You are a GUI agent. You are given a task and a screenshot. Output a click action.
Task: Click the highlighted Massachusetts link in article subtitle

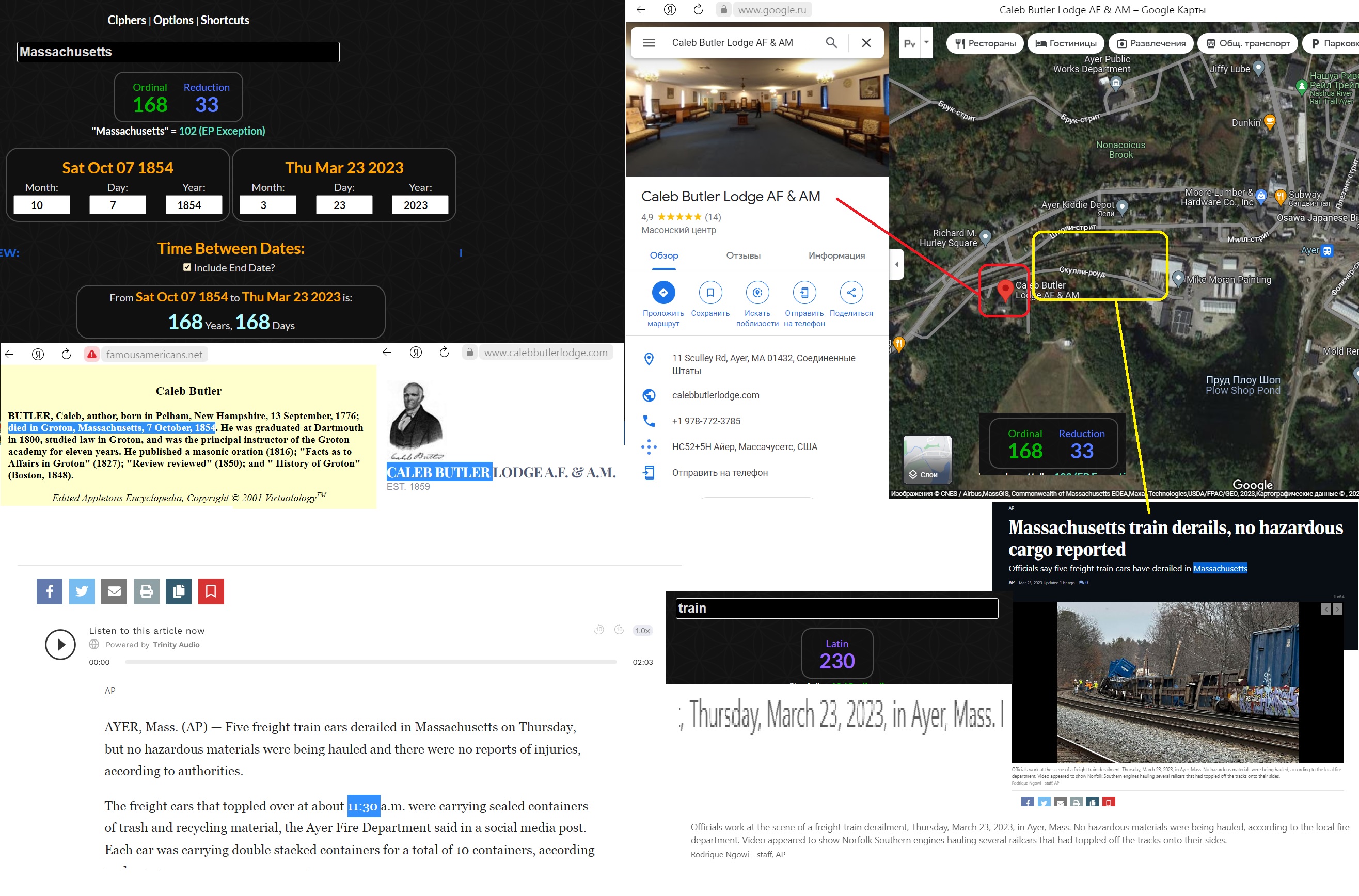(1220, 568)
